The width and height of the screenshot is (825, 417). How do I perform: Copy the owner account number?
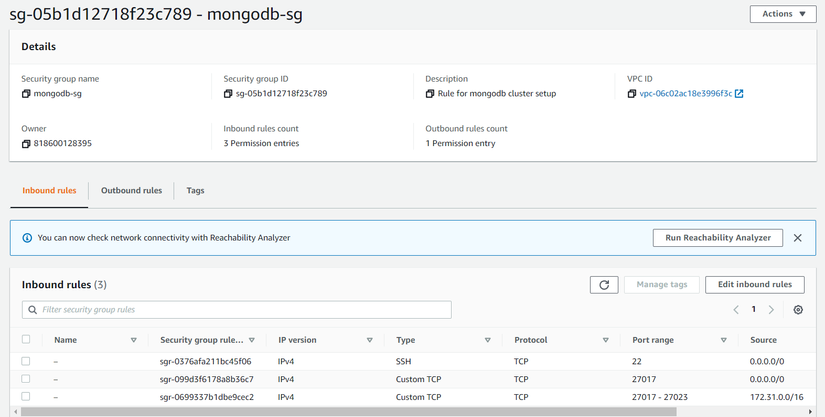click(x=26, y=144)
